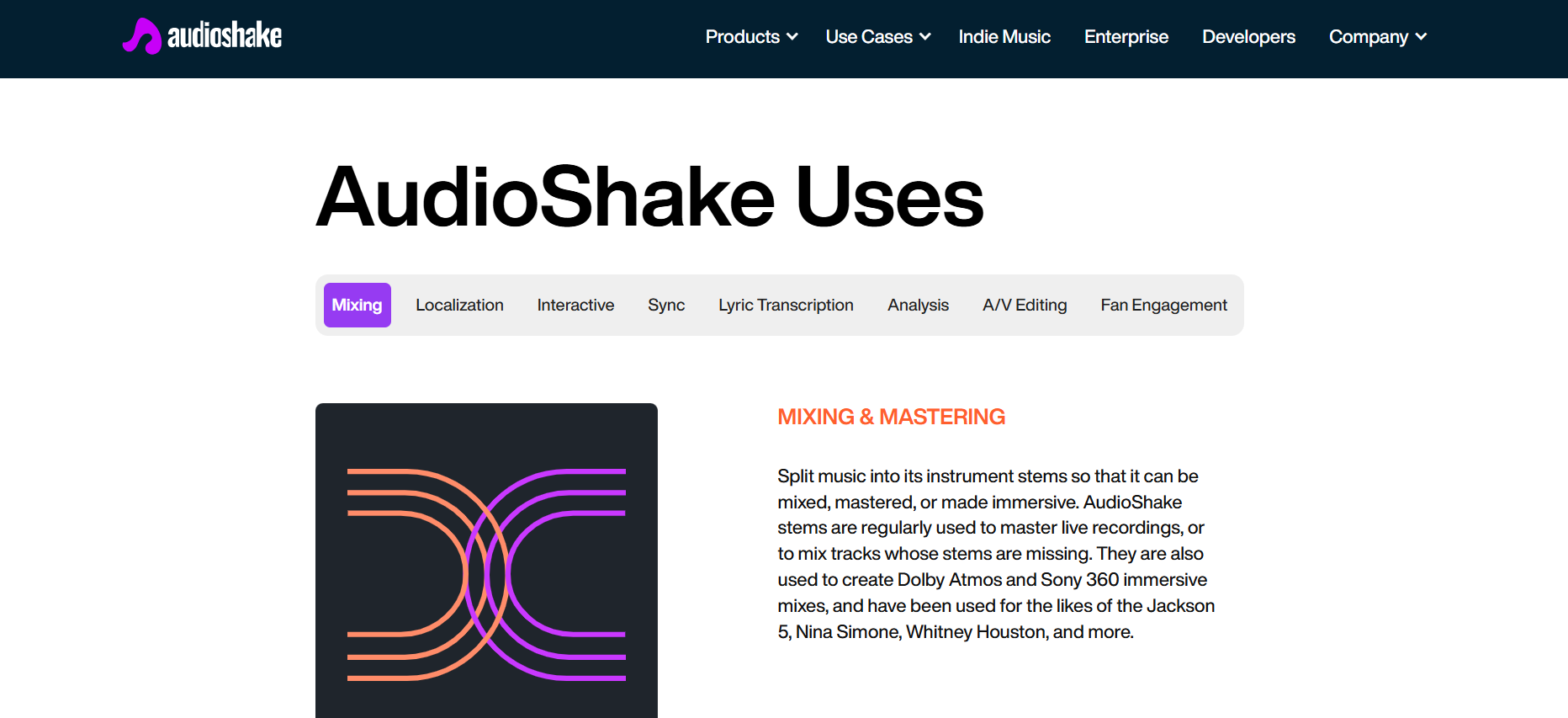Switch to the Analysis tab
Screen dimensions: 1568x718
point(918,305)
